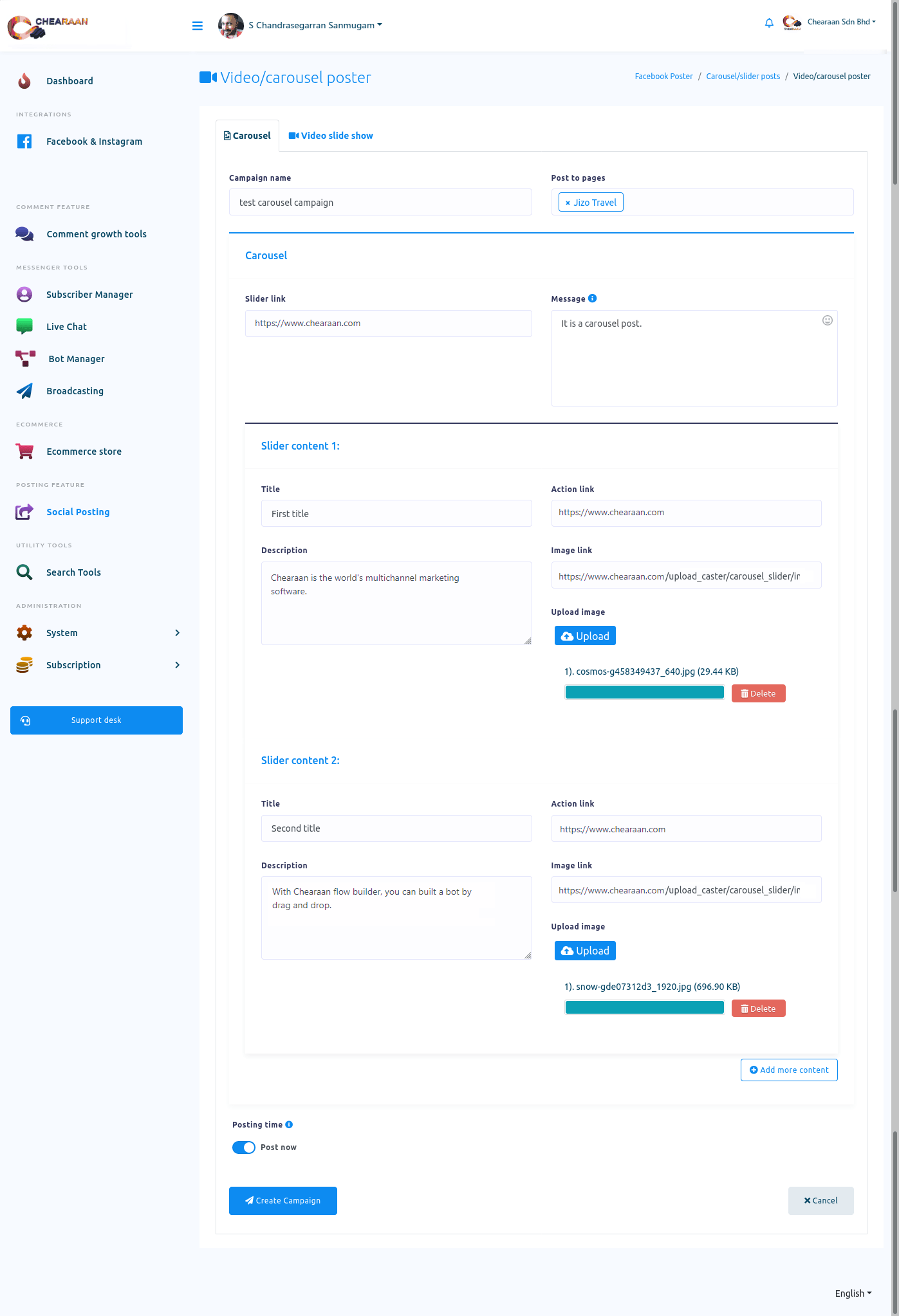Click the Posting time info icon
Image resolution: width=899 pixels, height=1316 pixels.
[289, 1124]
